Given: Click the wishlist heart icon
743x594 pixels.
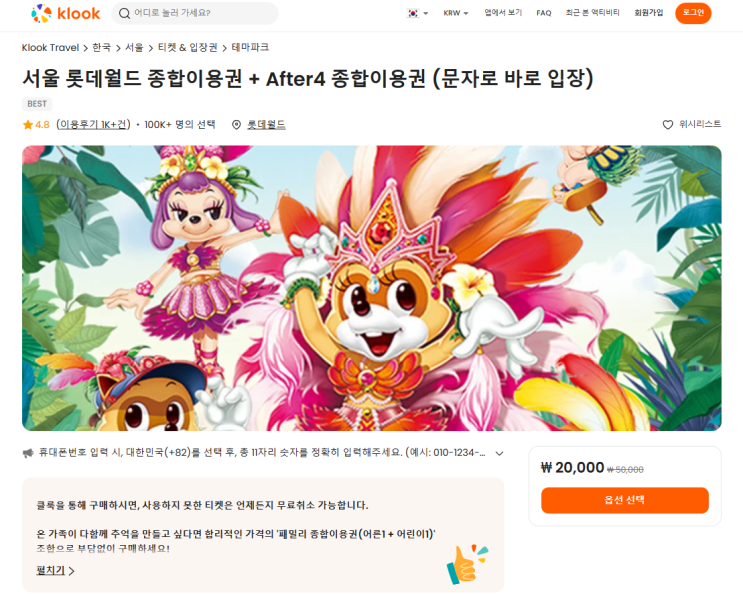Looking at the screenshot, I should pyautogui.click(x=668, y=125).
